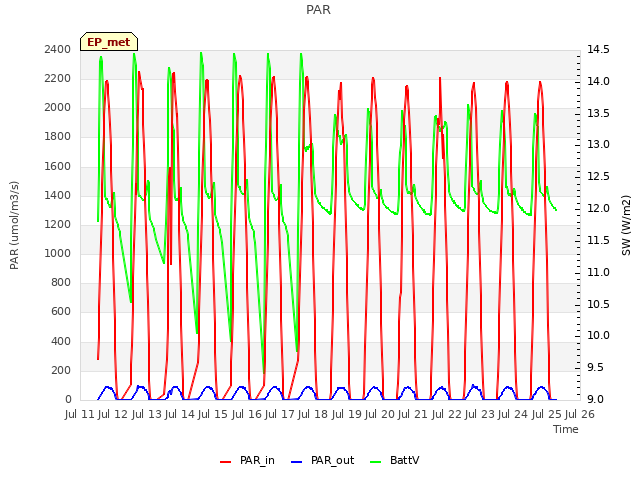Click the green BattV legend swatch

coord(376,462)
